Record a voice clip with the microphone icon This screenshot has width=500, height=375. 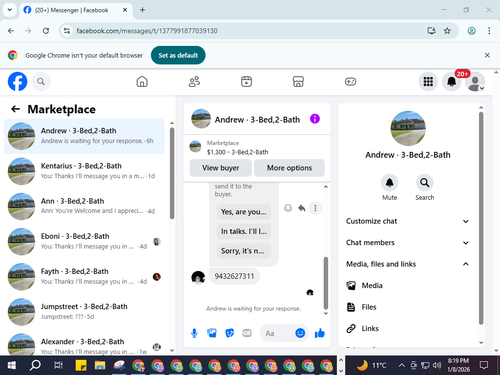[x=194, y=333]
